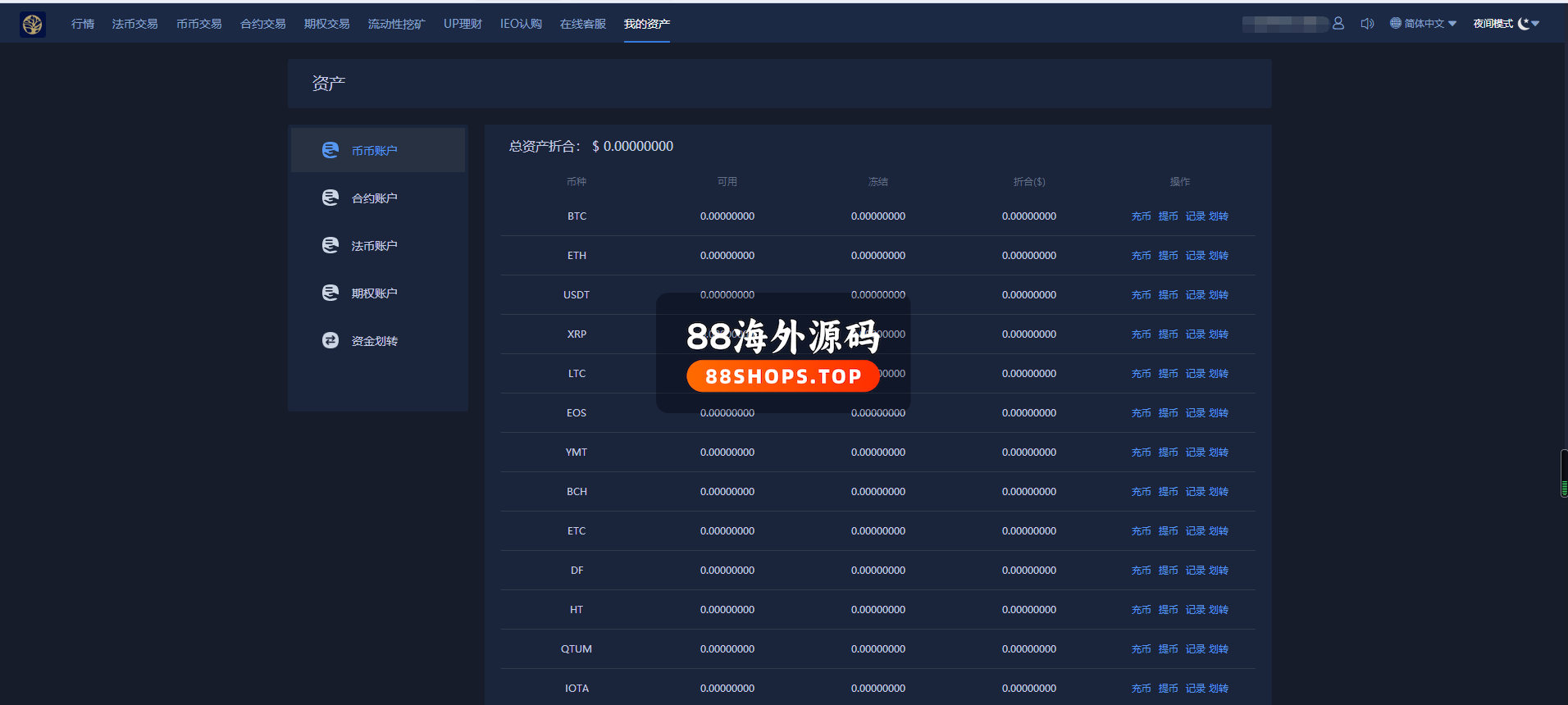Click the speaker announcement icon
Image resolution: width=1568 pixels, height=705 pixels.
1367,24
